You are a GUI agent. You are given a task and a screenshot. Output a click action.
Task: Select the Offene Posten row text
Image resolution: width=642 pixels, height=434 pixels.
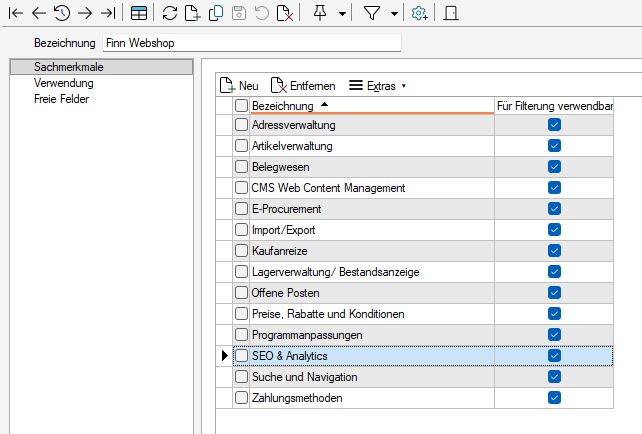point(285,293)
